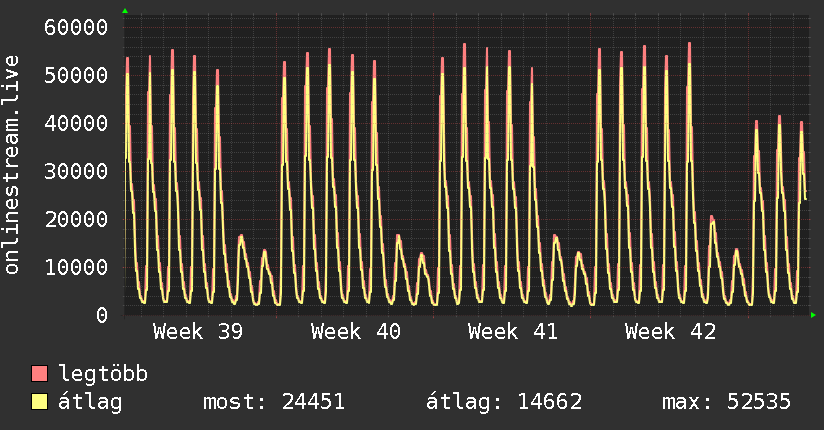
Task: Click the 40000 y-axis label
Action: click(x=76, y=124)
